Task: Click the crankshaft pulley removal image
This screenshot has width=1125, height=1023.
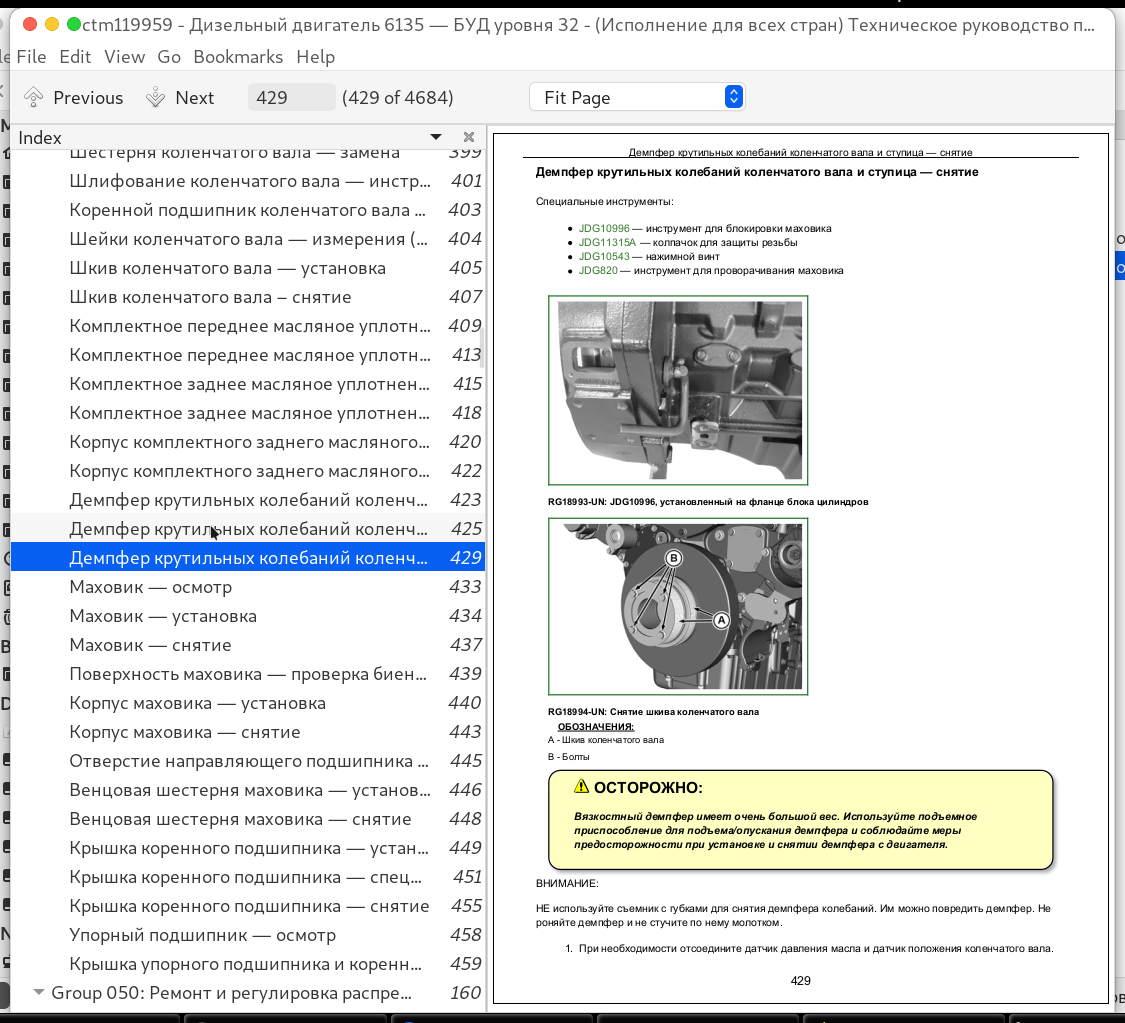Action: point(678,606)
